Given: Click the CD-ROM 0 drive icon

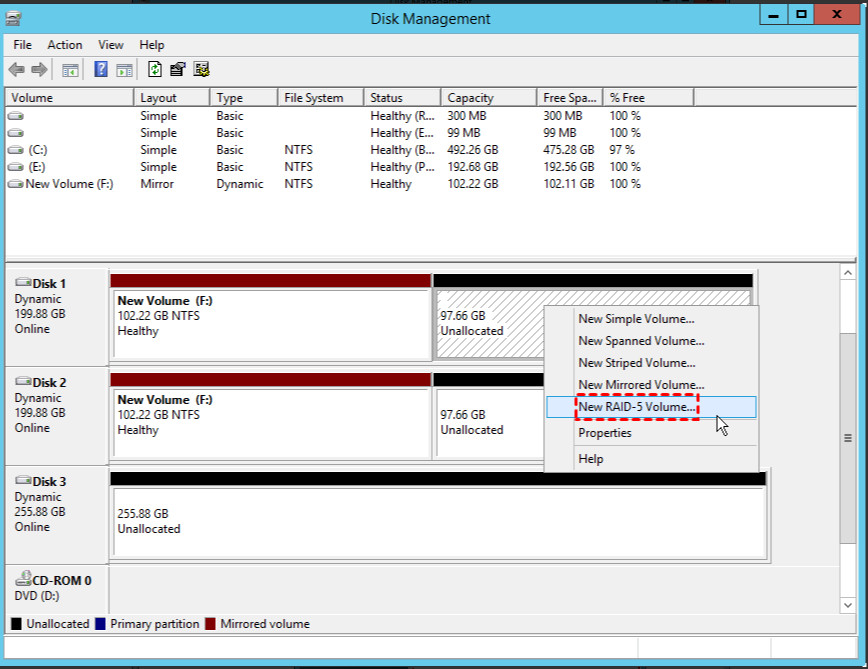Looking at the screenshot, I should click(x=23, y=578).
